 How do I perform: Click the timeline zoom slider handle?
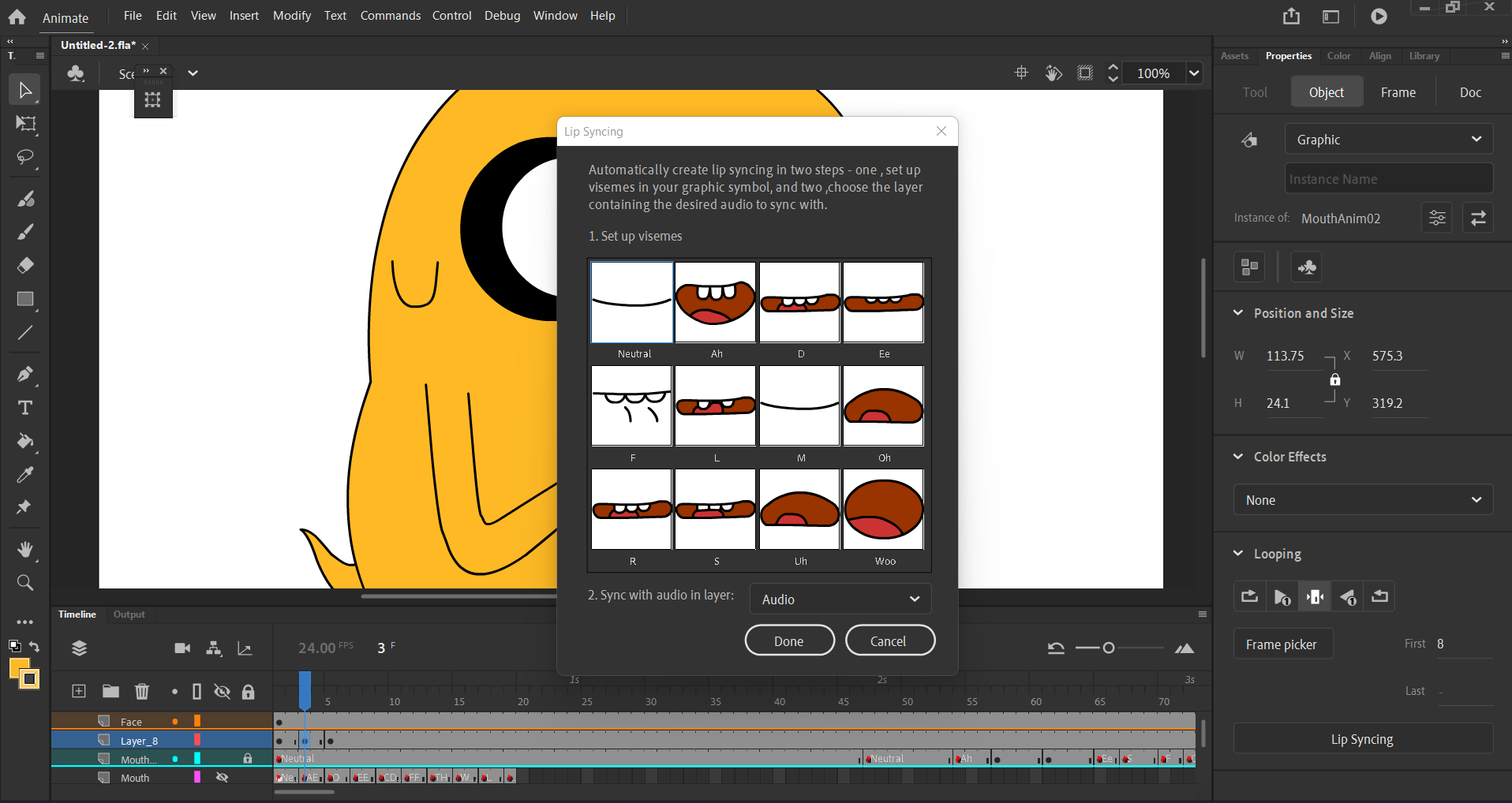click(x=1109, y=648)
